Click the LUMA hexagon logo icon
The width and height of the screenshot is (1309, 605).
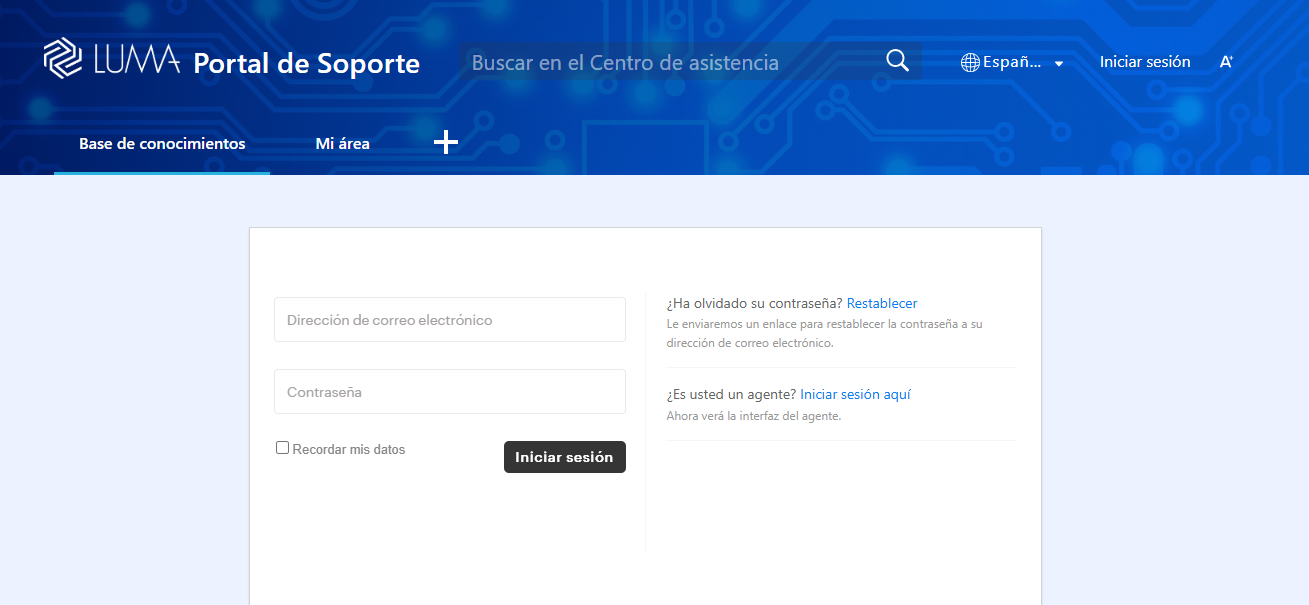click(x=63, y=57)
